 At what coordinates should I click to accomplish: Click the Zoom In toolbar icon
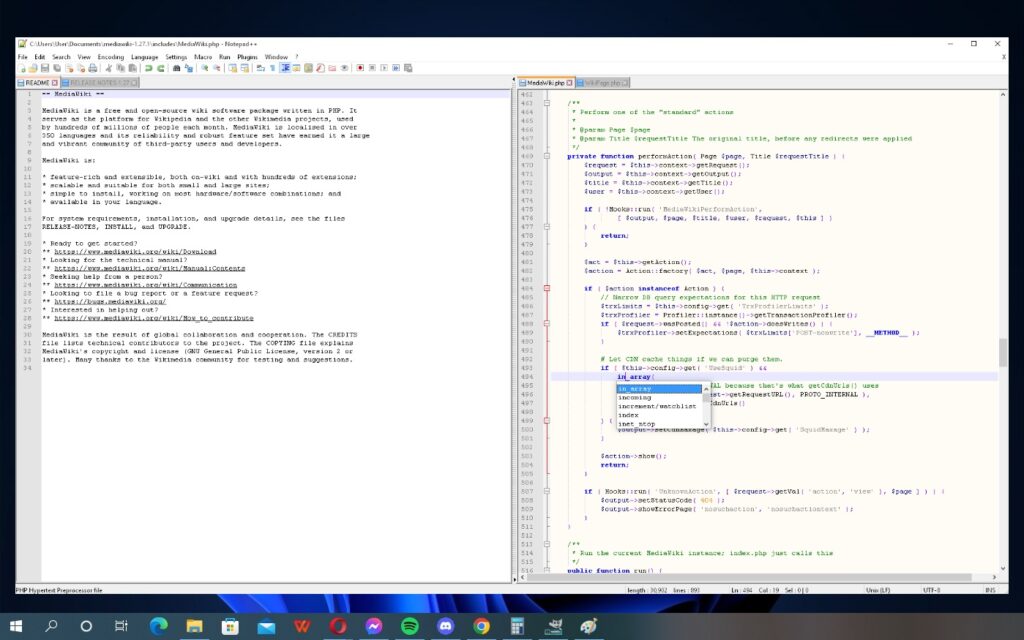point(204,68)
